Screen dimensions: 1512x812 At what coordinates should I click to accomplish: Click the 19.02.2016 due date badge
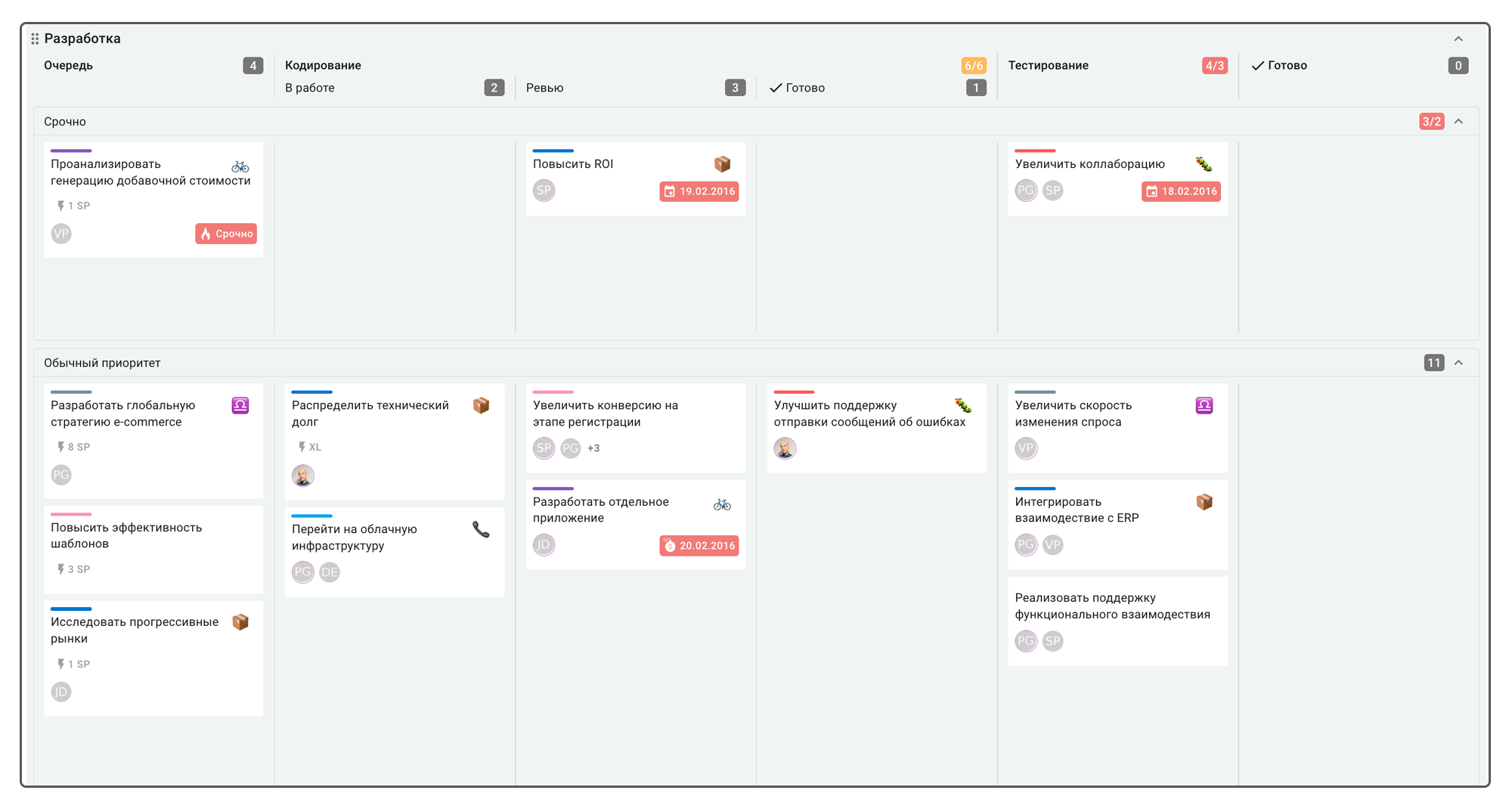coord(699,191)
